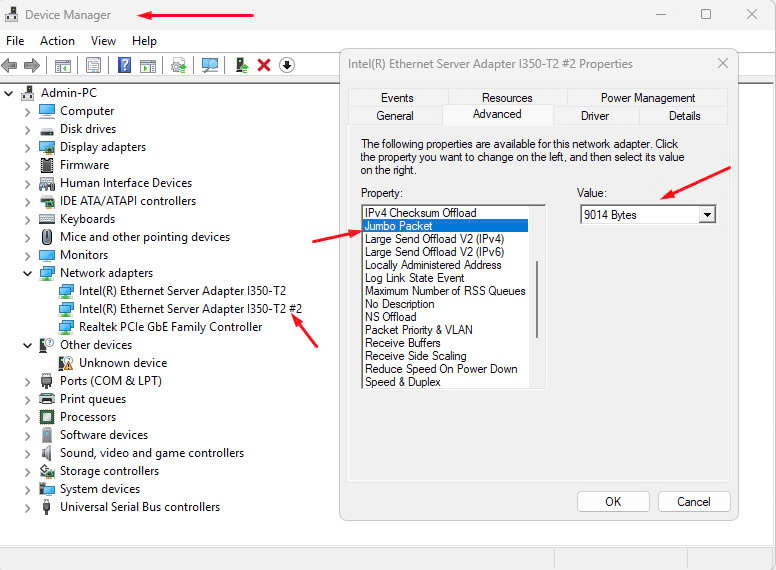The image size is (776, 570).
Task: Click the Mice and pointing devices icon
Action: click(x=47, y=237)
